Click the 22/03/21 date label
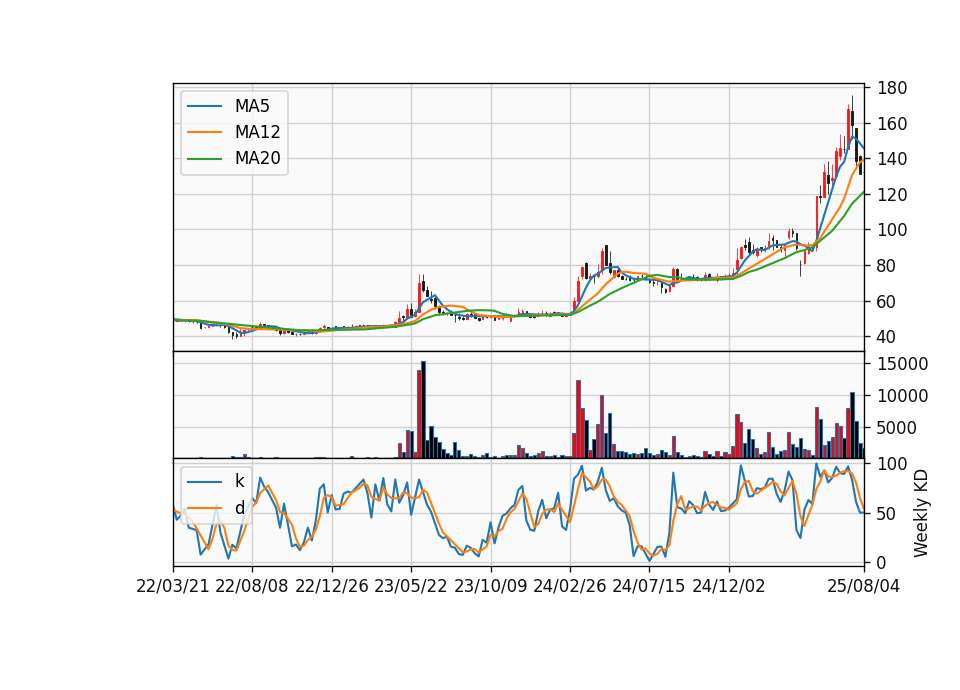This screenshot has width=960, height=690. 173,586
